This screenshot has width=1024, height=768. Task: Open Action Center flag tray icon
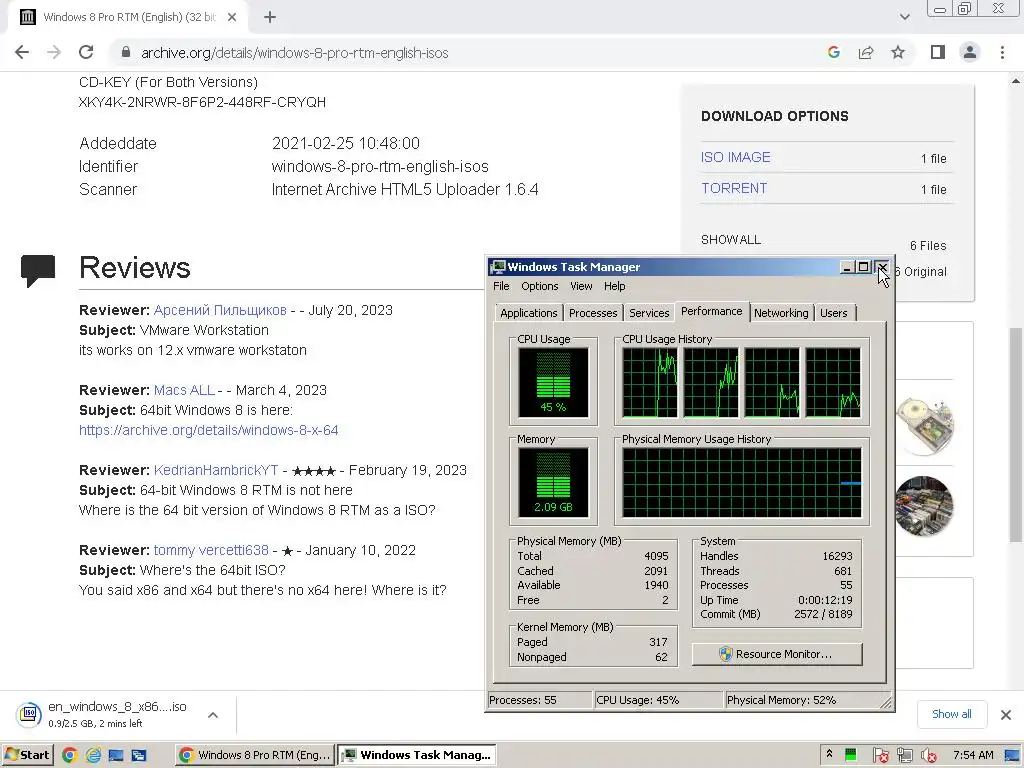880,755
